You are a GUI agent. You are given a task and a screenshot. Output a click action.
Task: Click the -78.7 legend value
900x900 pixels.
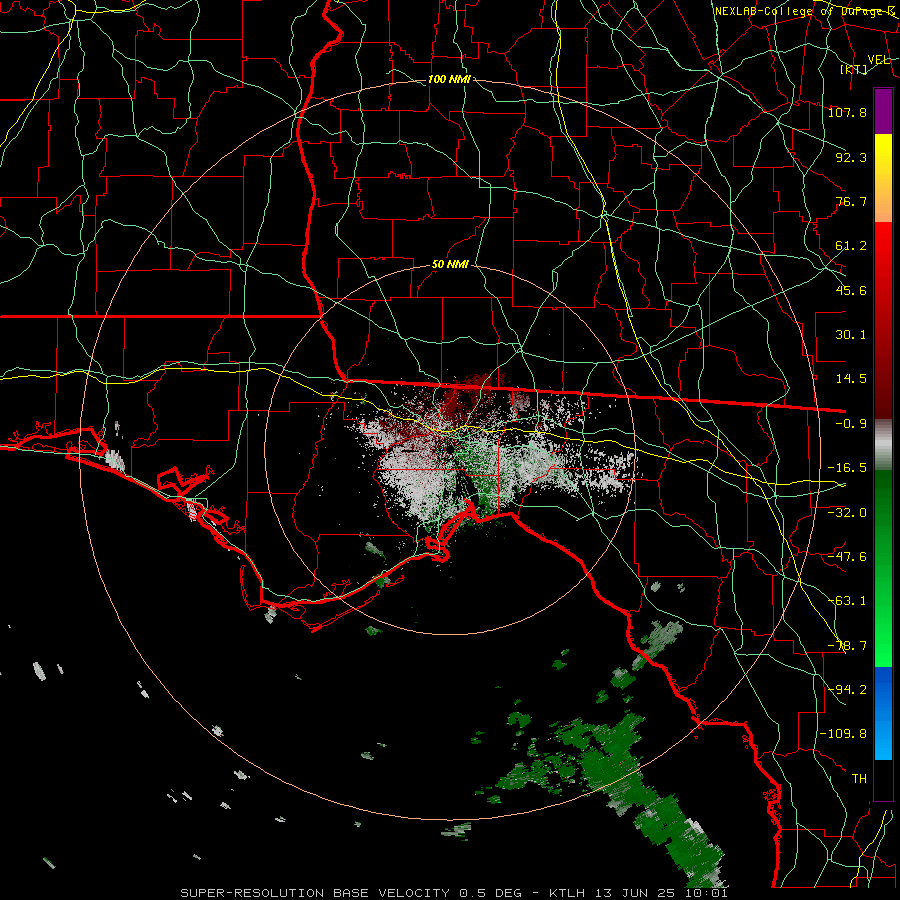[x=847, y=646]
